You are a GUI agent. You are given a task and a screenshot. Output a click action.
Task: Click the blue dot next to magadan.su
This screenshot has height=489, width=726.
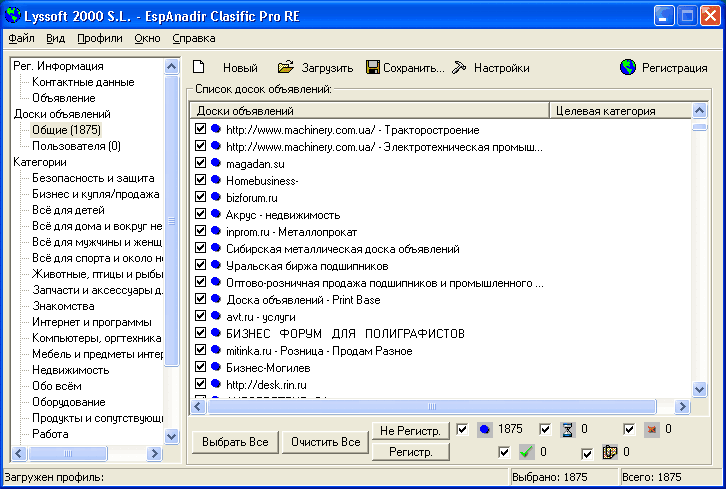[x=216, y=163]
